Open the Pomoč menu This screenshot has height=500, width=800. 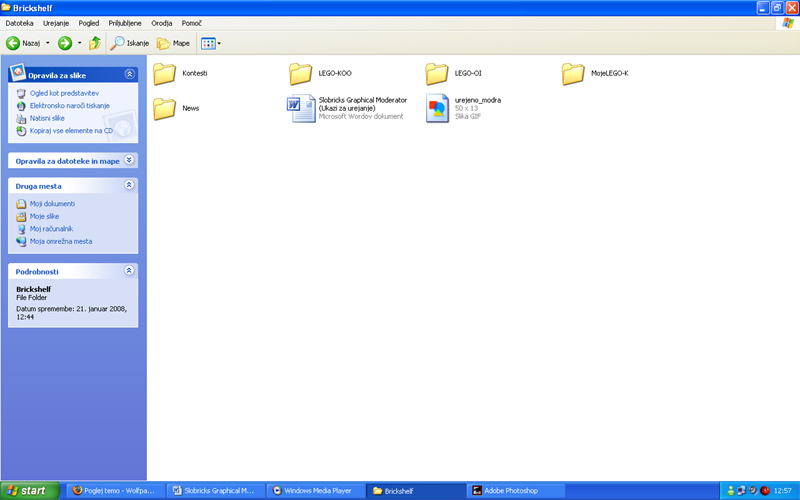pyautogui.click(x=192, y=23)
